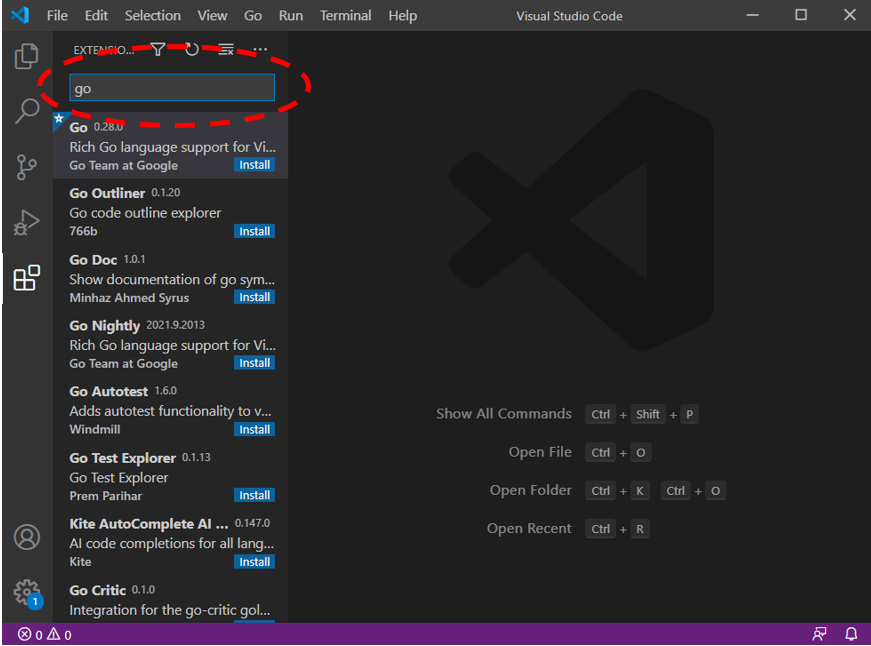Click the notifications bell in the status bar
This screenshot has width=871, height=646.
click(x=851, y=634)
